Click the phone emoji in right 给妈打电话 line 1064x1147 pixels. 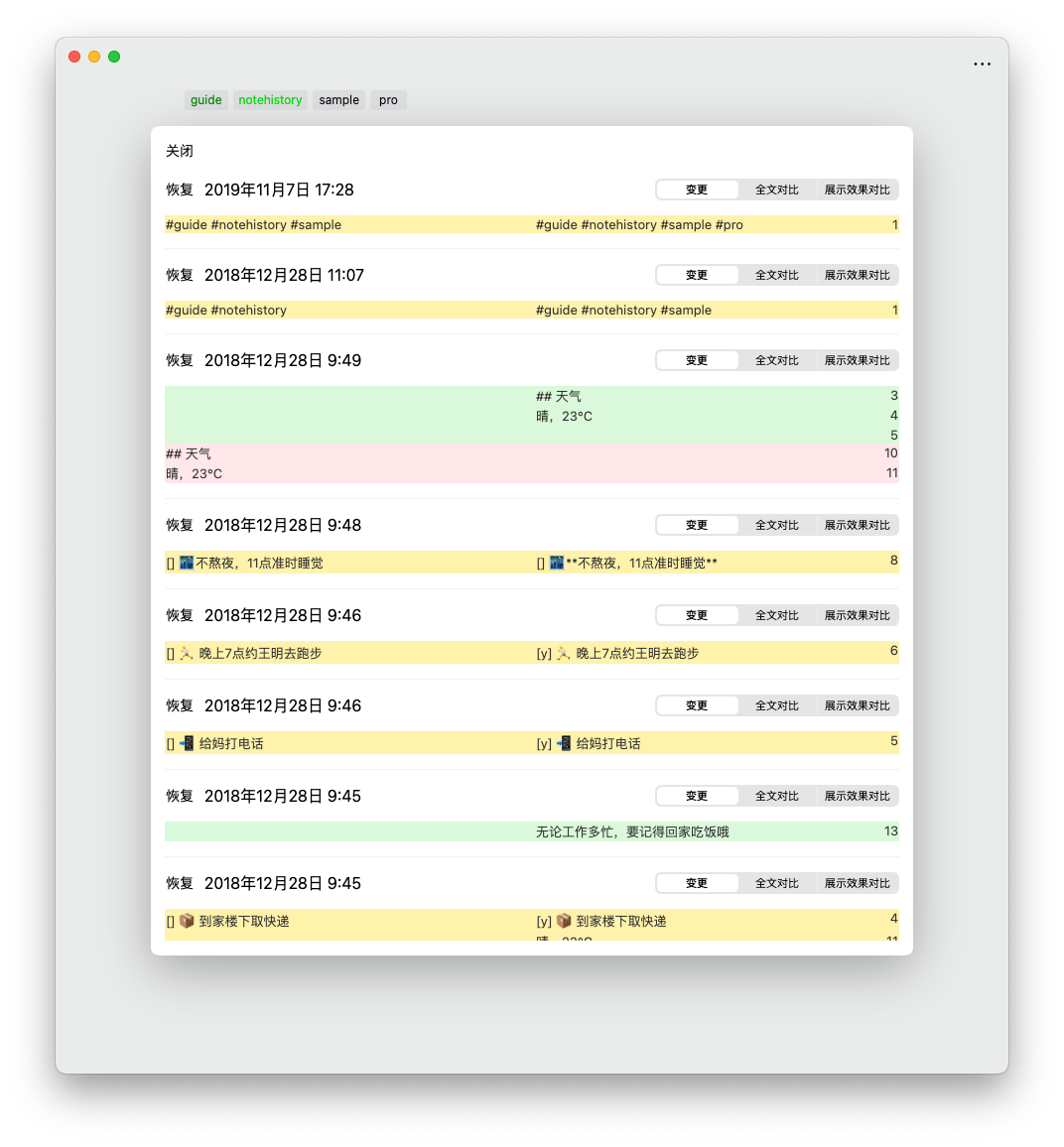pyautogui.click(x=564, y=743)
